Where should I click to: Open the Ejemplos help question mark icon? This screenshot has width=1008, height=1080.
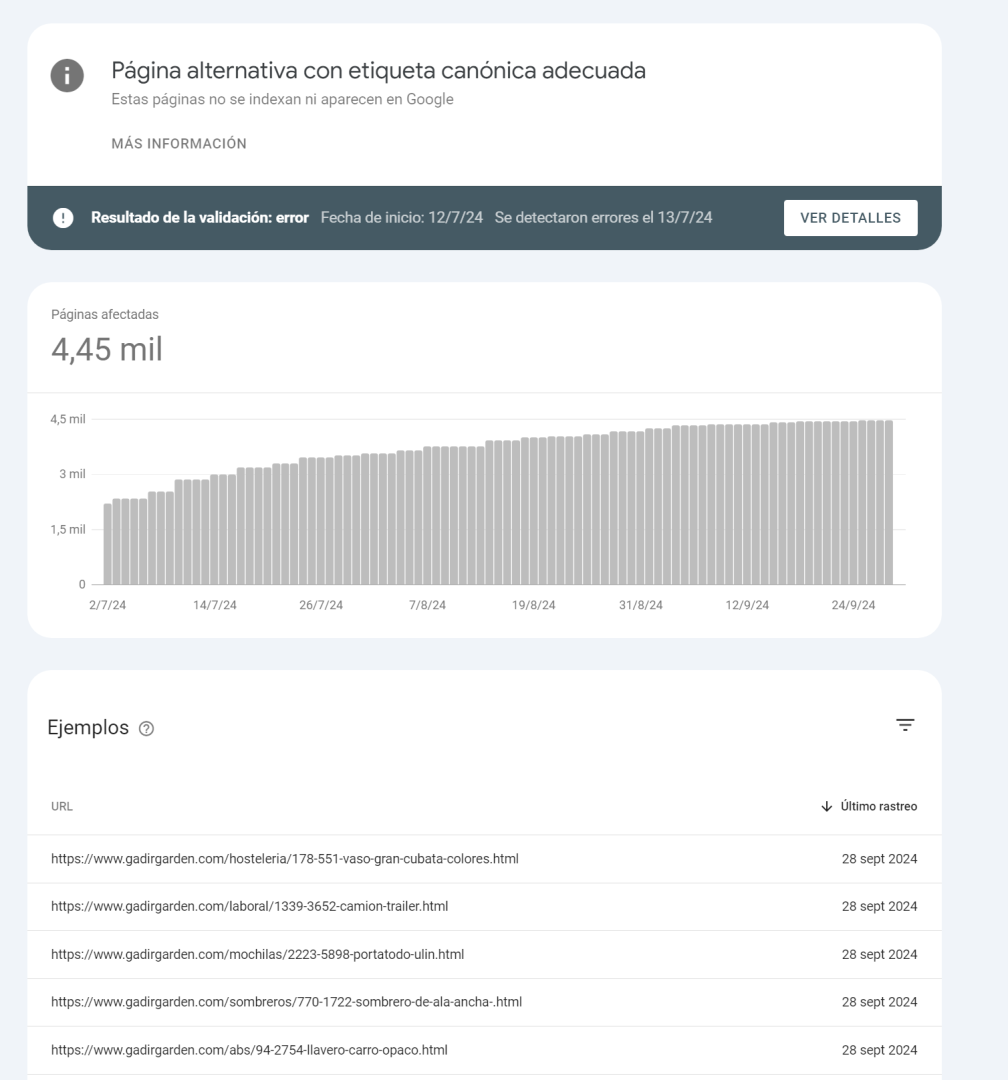146,729
